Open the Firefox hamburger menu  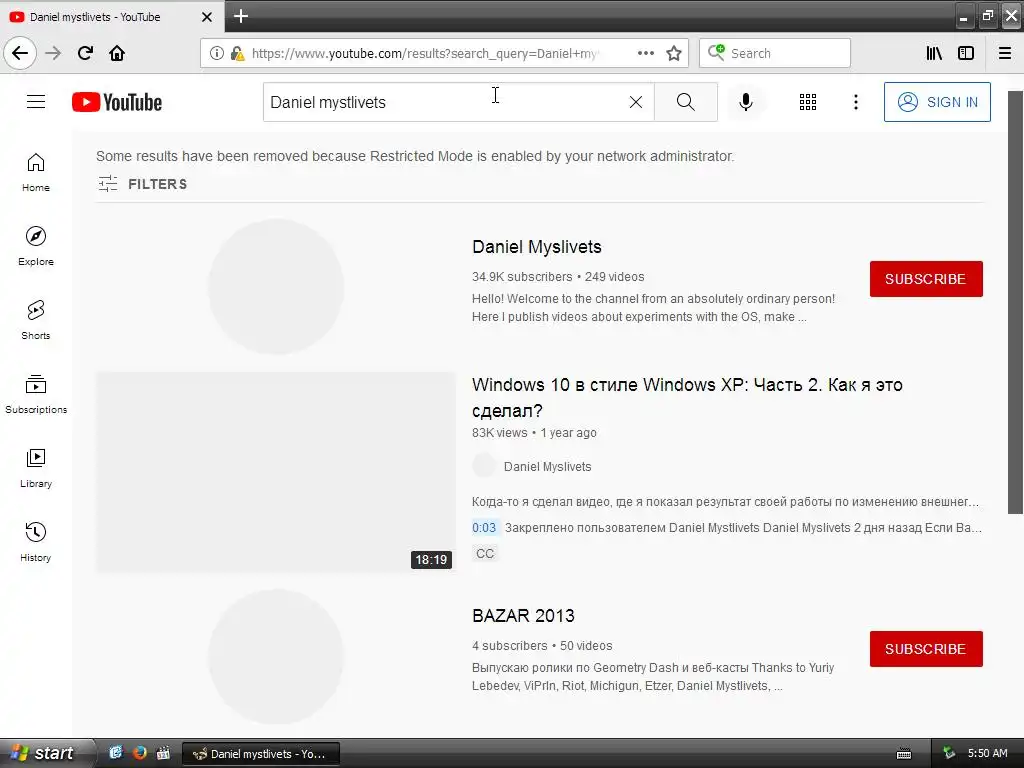1005,53
